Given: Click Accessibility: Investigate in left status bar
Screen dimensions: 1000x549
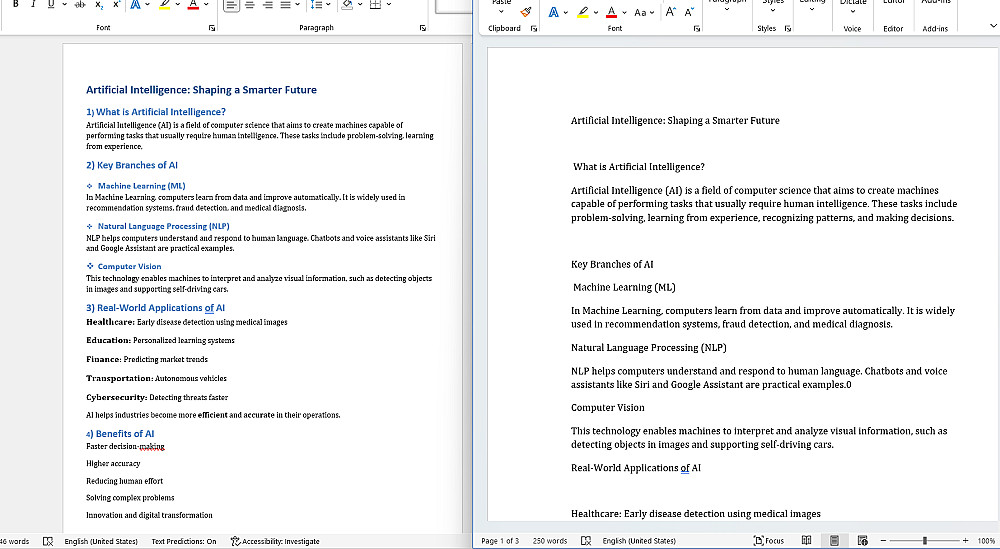Looking at the screenshot, I should [275, 541].
